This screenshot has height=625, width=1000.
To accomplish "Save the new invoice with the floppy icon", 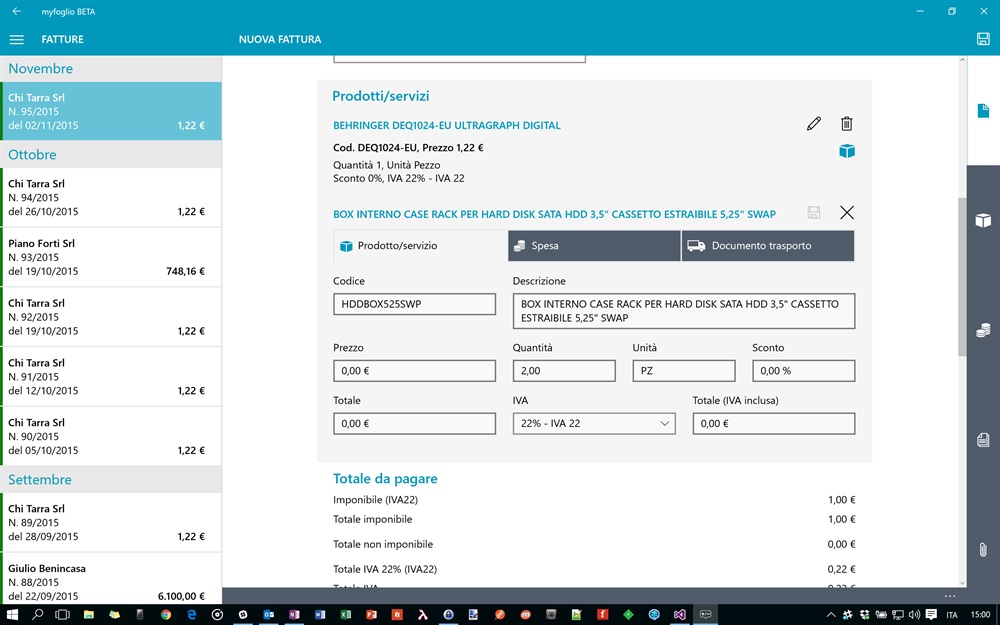I will [983, 39].
